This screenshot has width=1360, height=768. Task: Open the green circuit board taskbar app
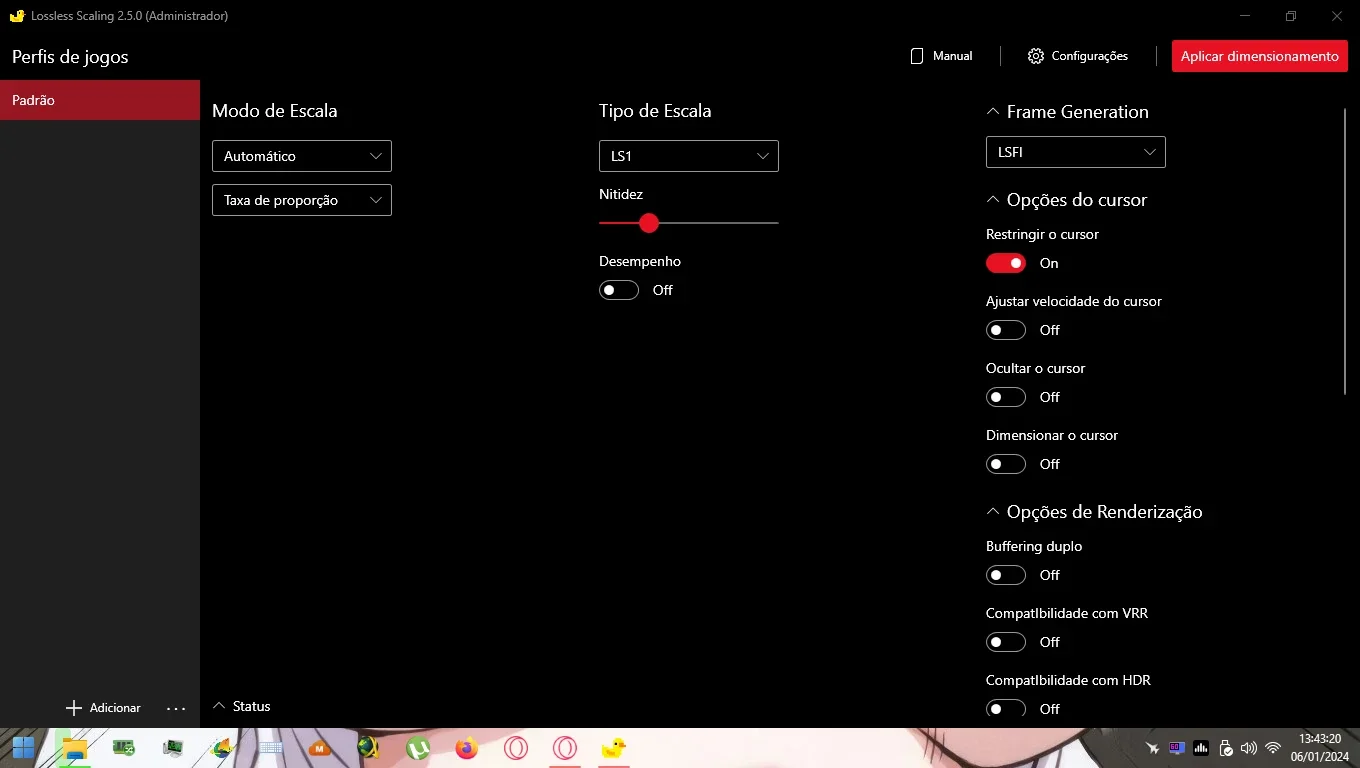124,748
